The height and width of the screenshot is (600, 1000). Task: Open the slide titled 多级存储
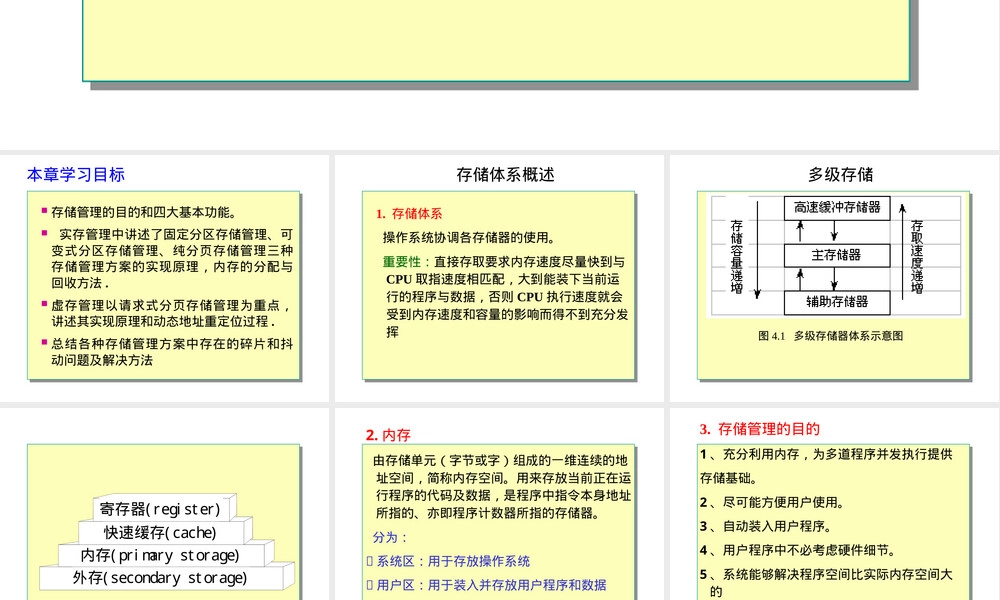(x=834, y=278)
